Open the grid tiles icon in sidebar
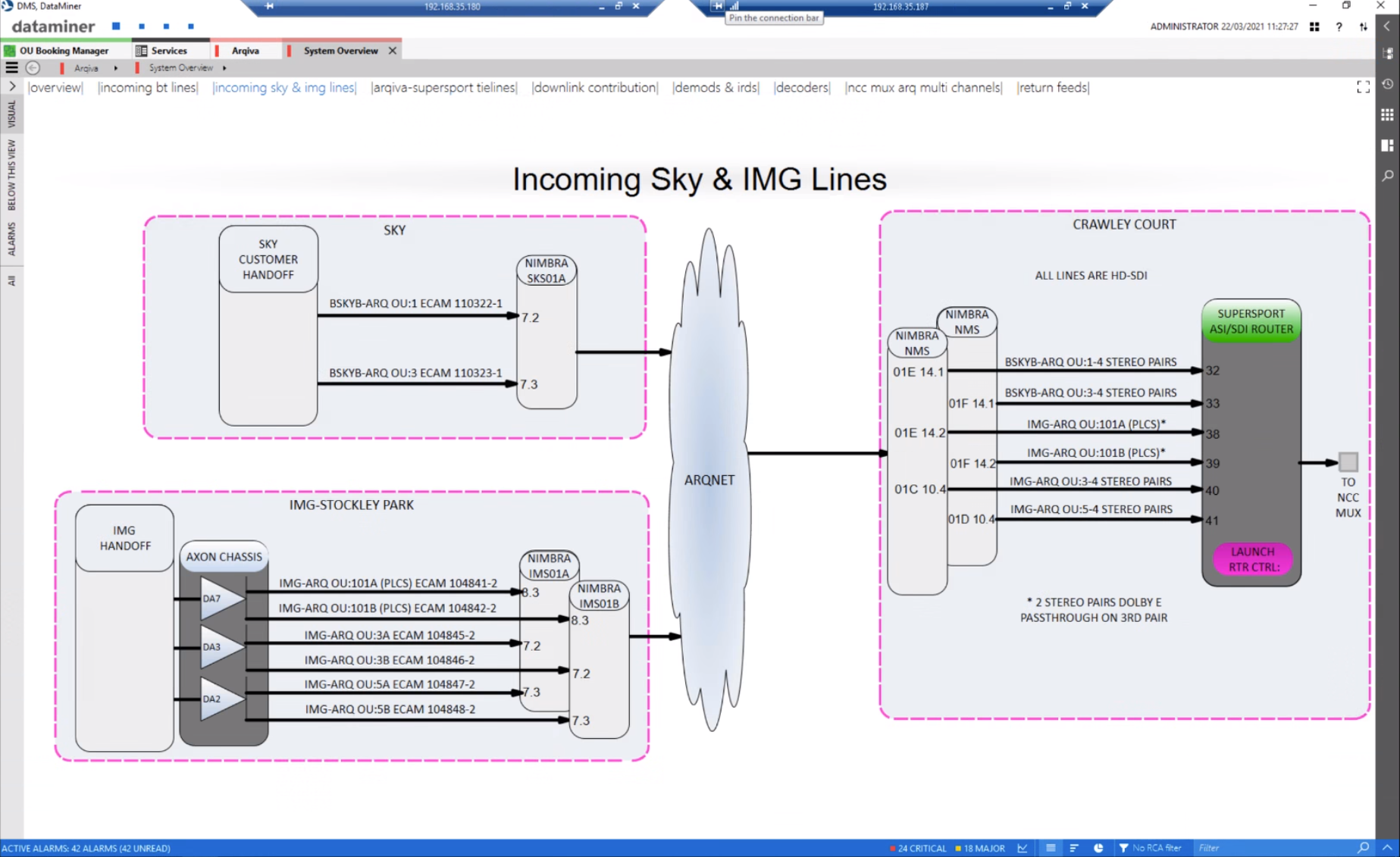 1387,114
